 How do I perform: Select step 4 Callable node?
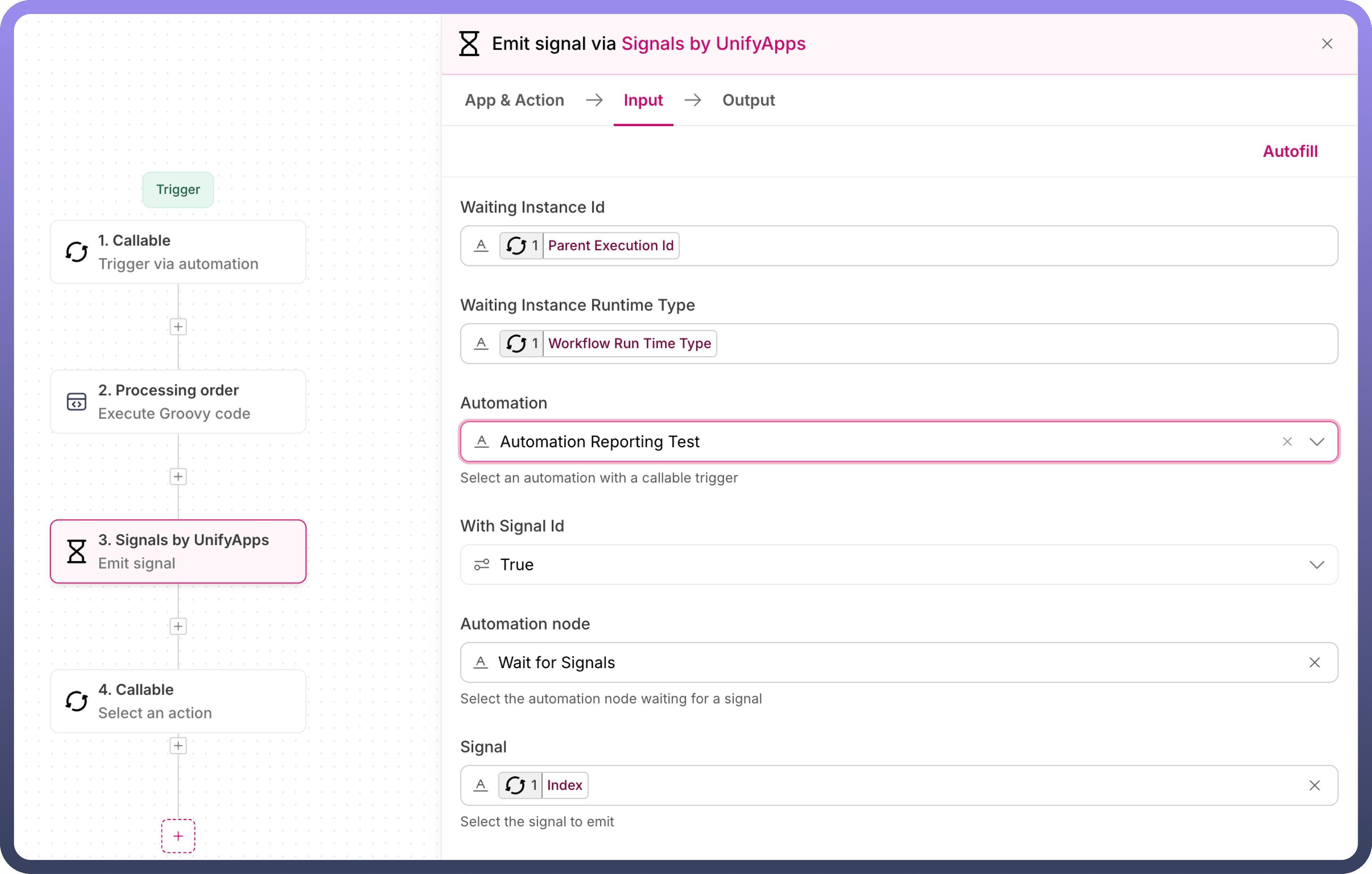tap(178, 701)
